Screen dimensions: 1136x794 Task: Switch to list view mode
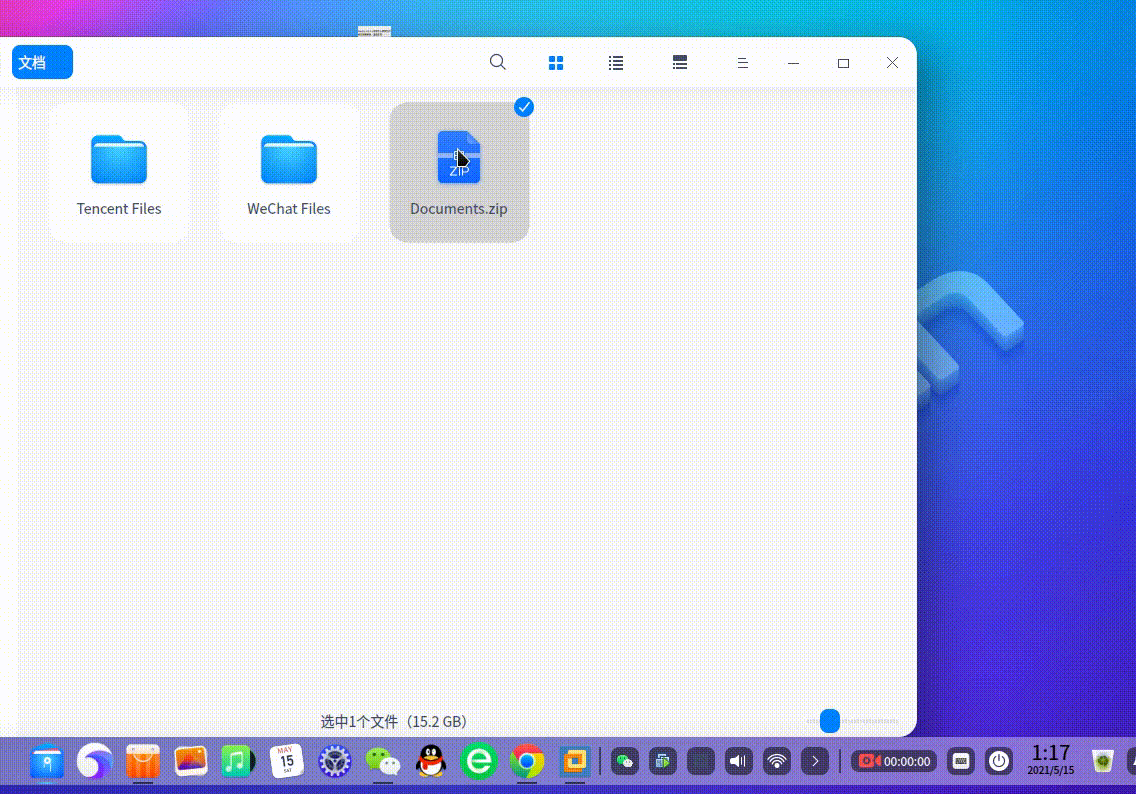(x=616, y=63)
